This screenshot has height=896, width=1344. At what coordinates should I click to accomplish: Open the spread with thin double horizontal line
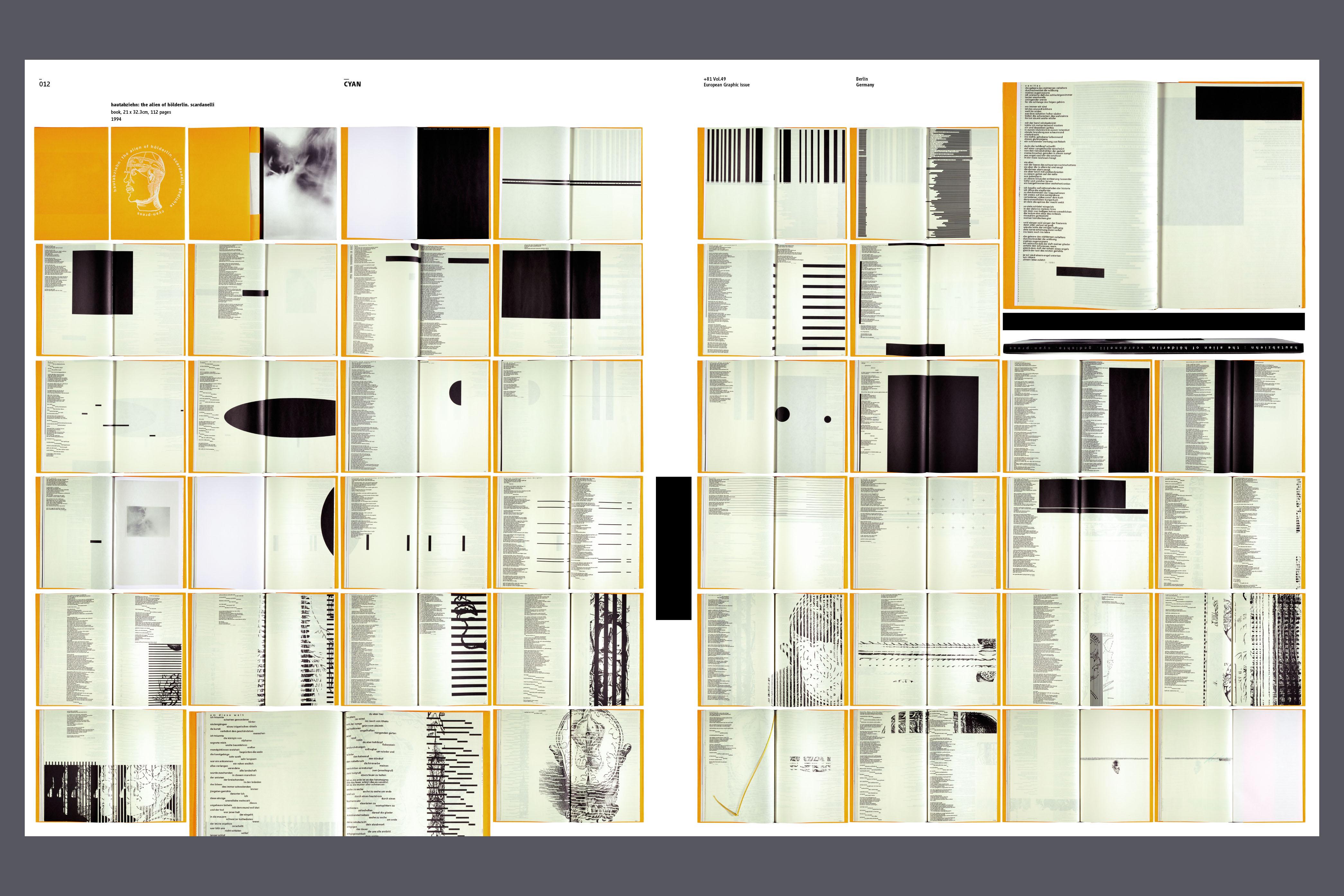tap(568, 183)
